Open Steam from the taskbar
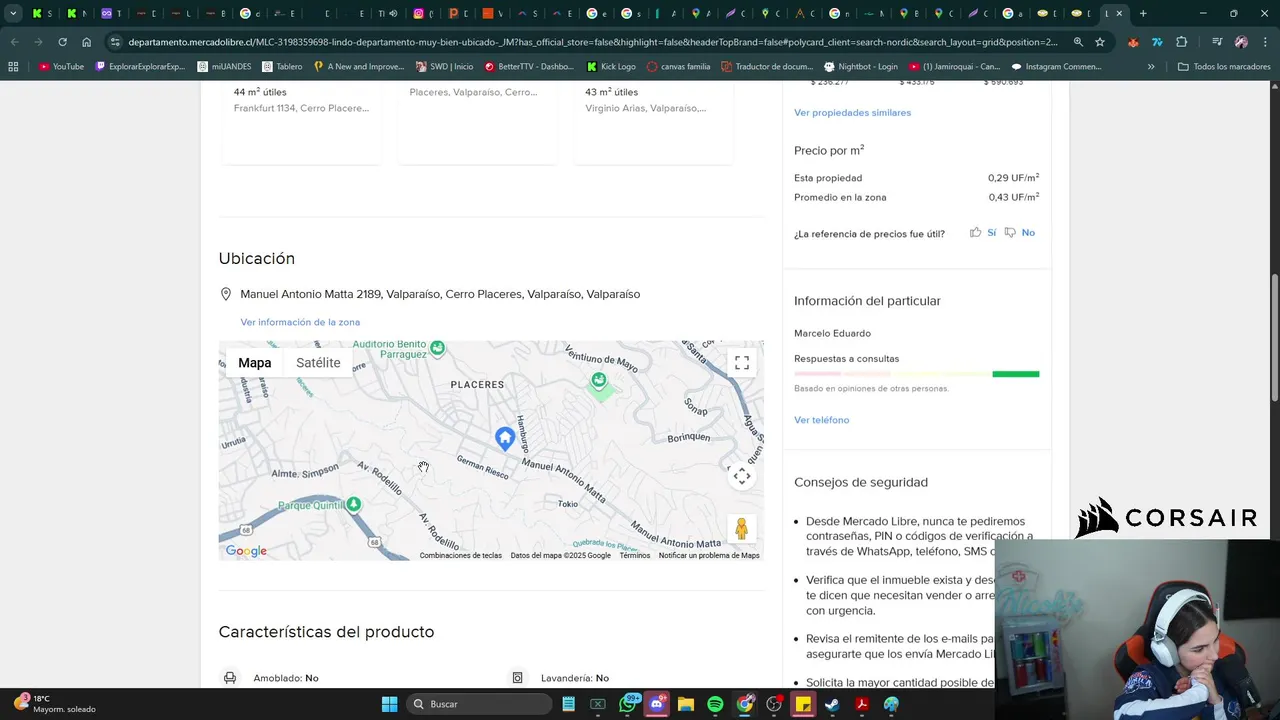Image resolution: width=1280 pixels, height=720 pixels. pos(832,704)
